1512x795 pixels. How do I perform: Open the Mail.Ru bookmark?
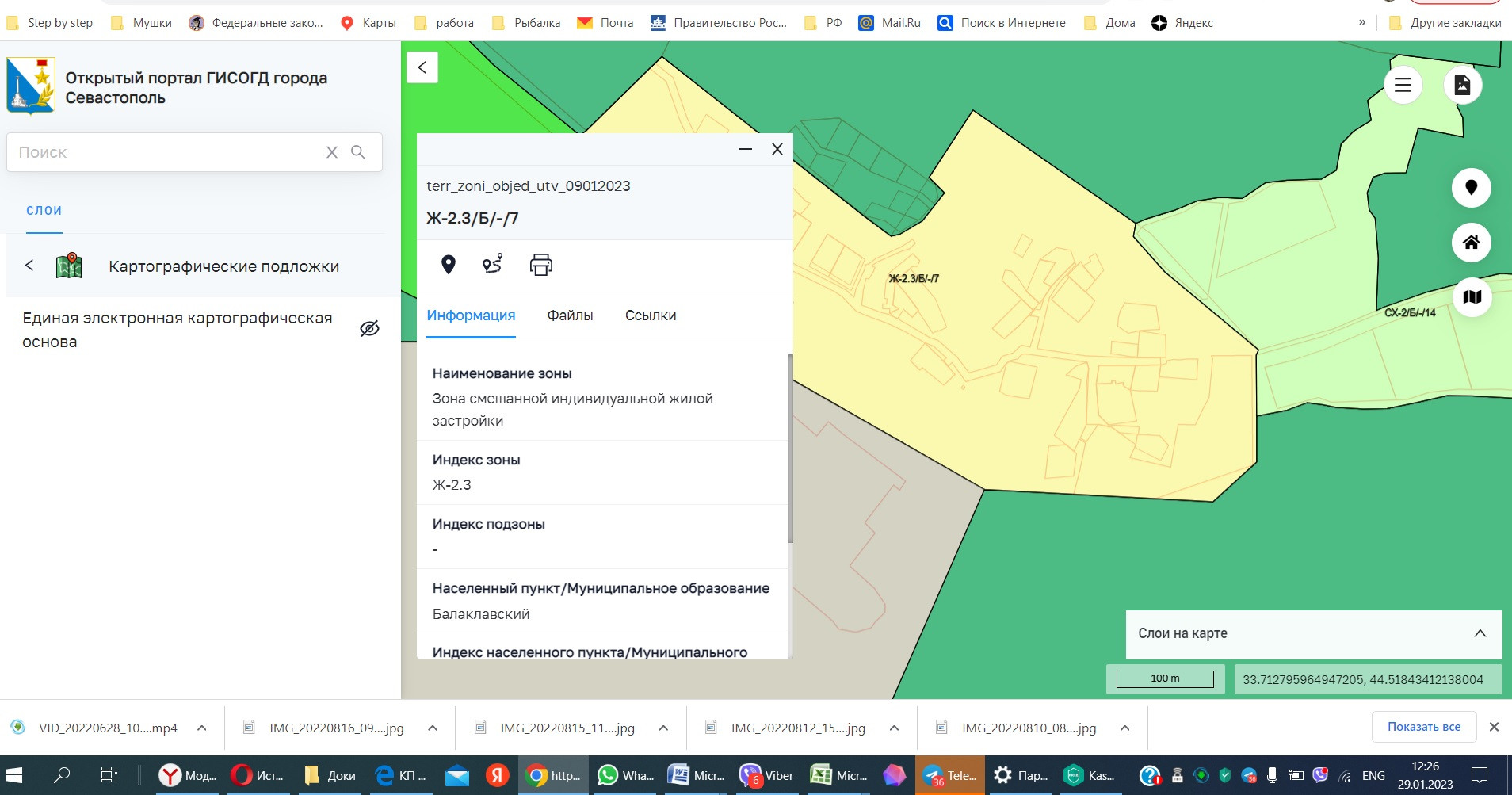tap(890, 23)
